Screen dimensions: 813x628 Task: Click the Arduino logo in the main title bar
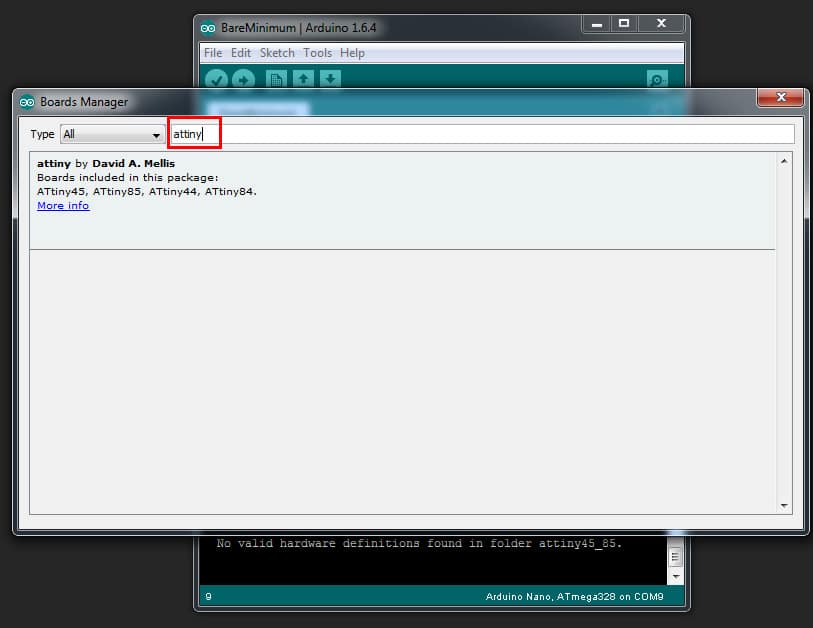tap(208, 28)
